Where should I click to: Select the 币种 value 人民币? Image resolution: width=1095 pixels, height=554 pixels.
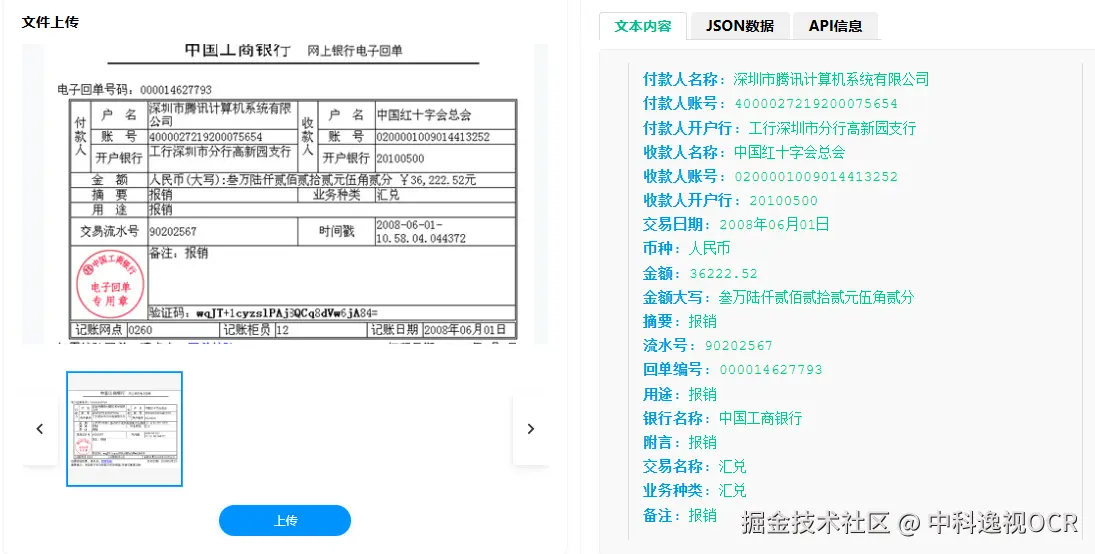tap(710, 249)
